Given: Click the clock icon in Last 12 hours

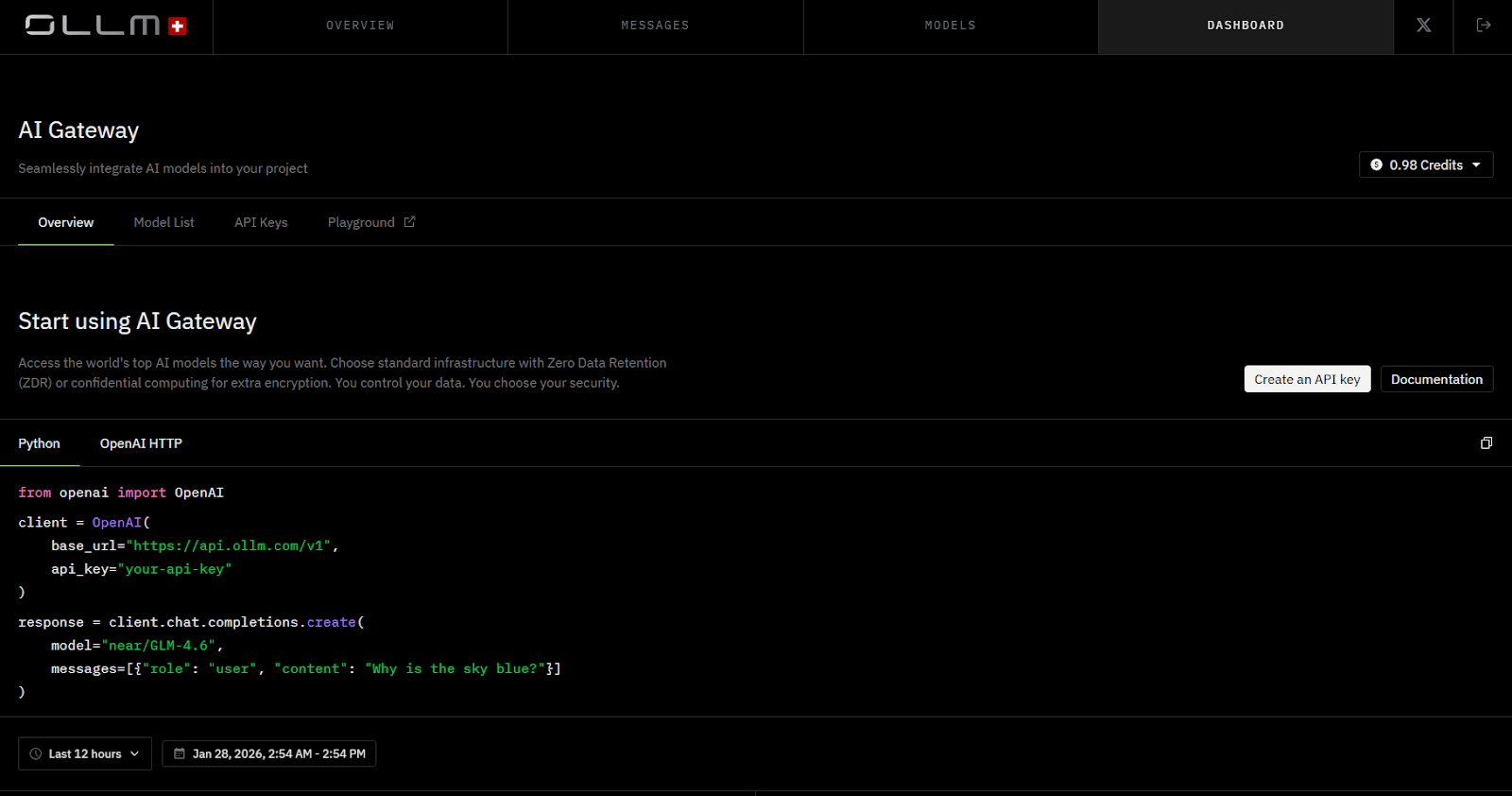Looking at the screenshot, I should pyautogui.click(x=36, y=753).
